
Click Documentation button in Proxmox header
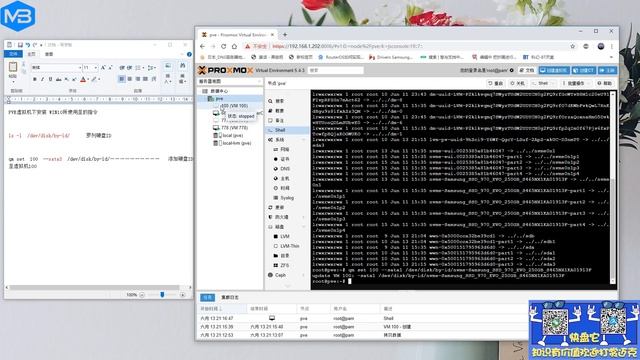click(527, 70)
